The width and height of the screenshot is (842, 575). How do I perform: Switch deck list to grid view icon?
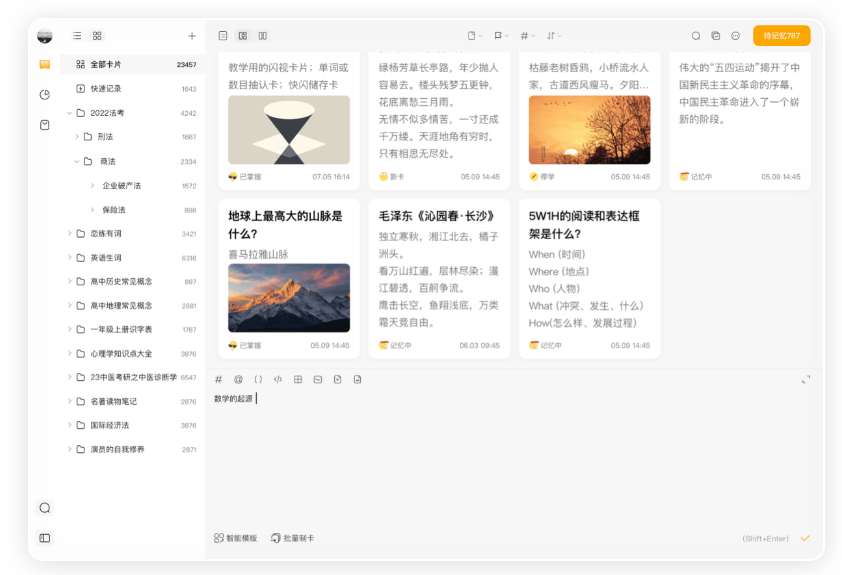tap(97, 36)
